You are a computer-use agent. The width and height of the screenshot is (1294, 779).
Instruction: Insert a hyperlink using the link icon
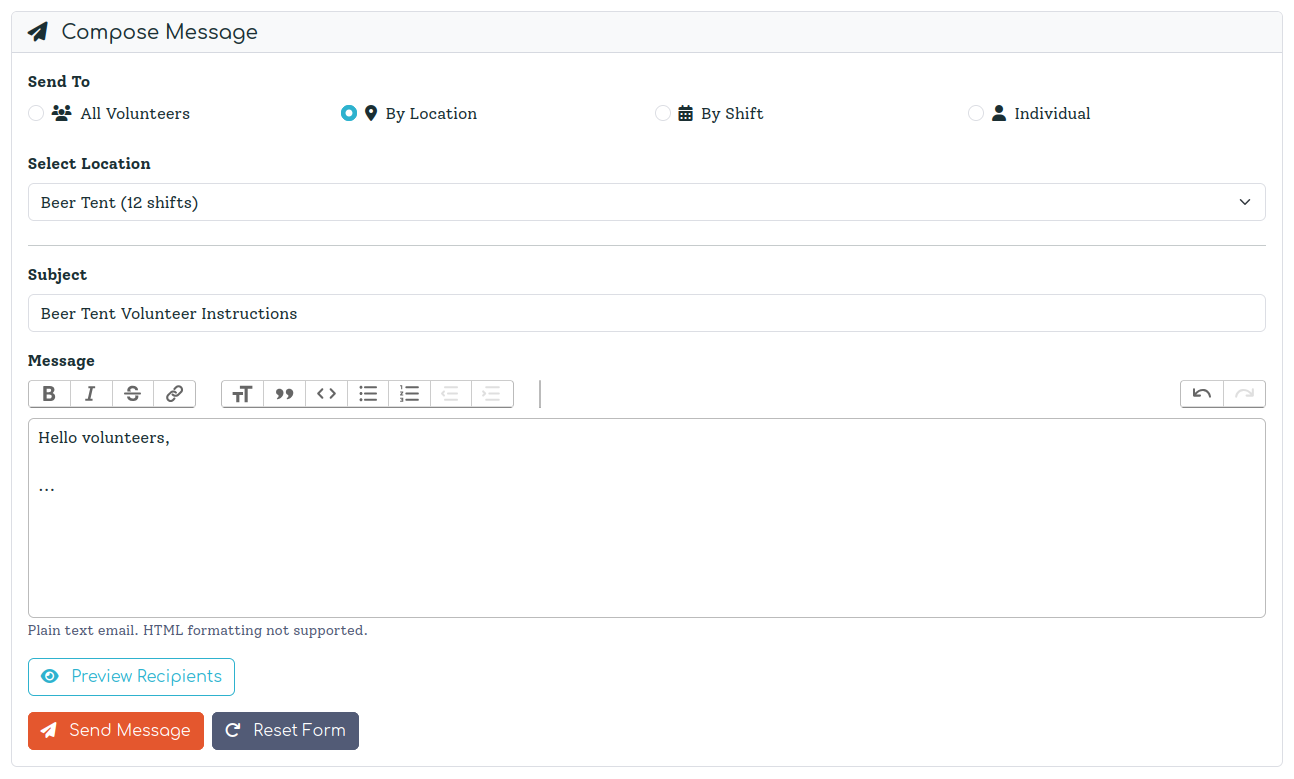click(x=174, y=393)
